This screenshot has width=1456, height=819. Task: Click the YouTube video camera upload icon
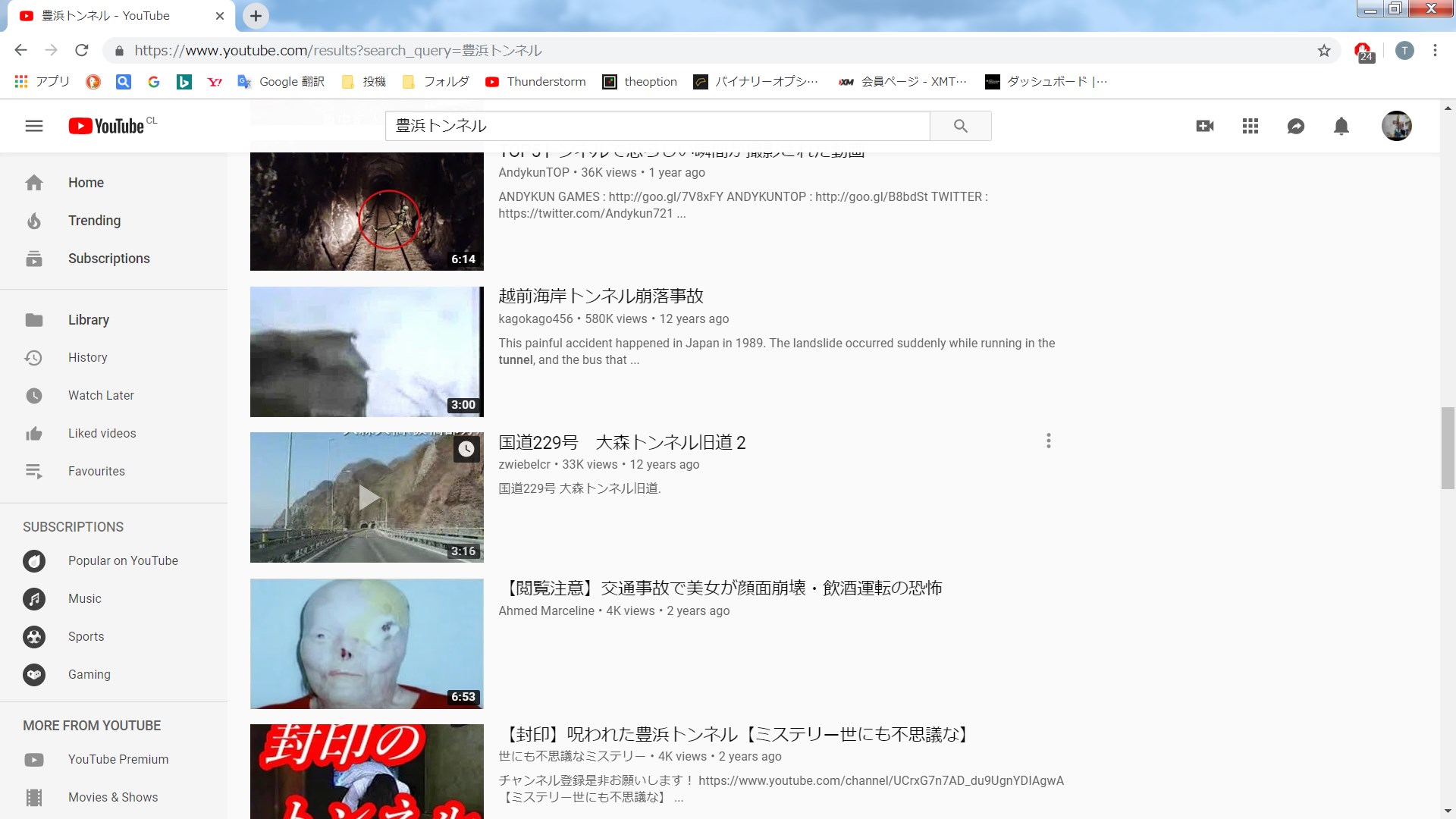[x=1204, y=125]
